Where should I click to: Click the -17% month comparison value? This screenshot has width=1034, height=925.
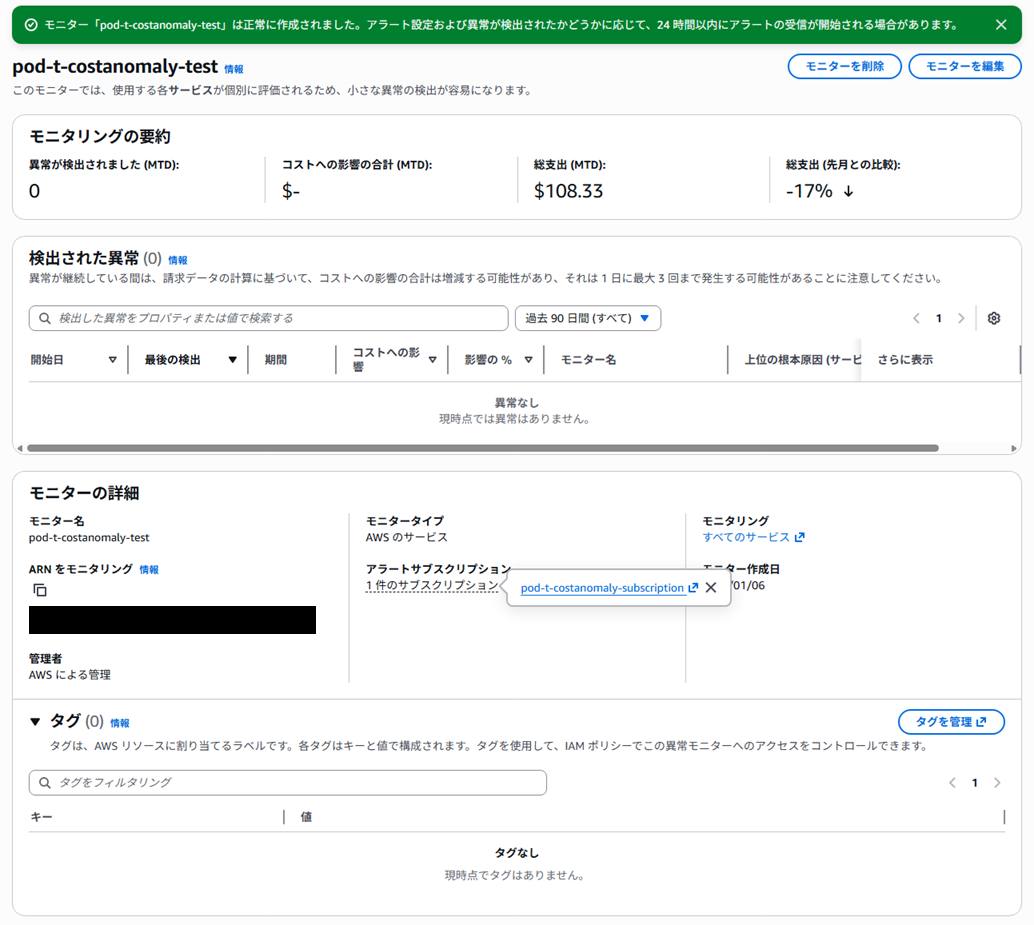click(809, 191)
